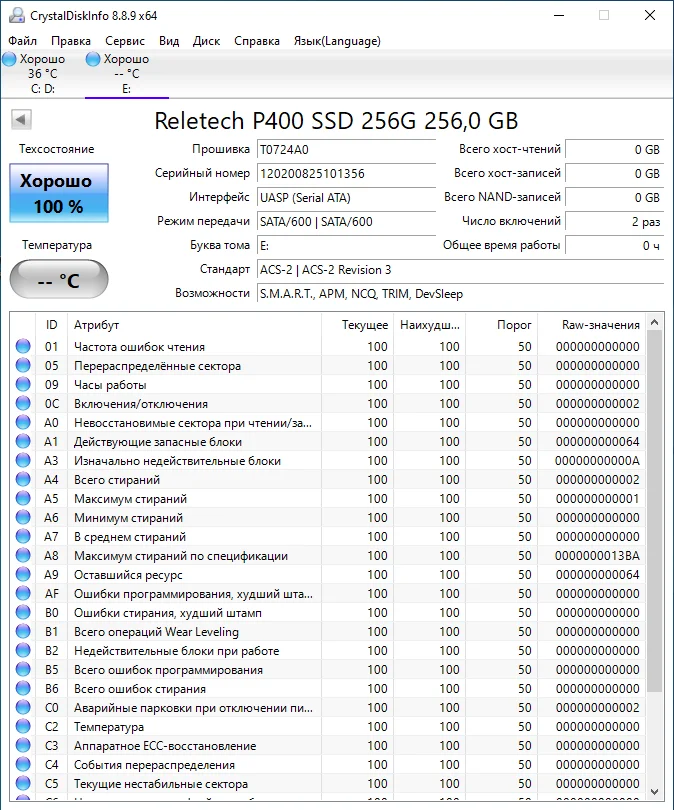Screen dimensions: 674x810
Task: Click the interface field UASP (Serial ATA)
Action: tap(347, 197)
